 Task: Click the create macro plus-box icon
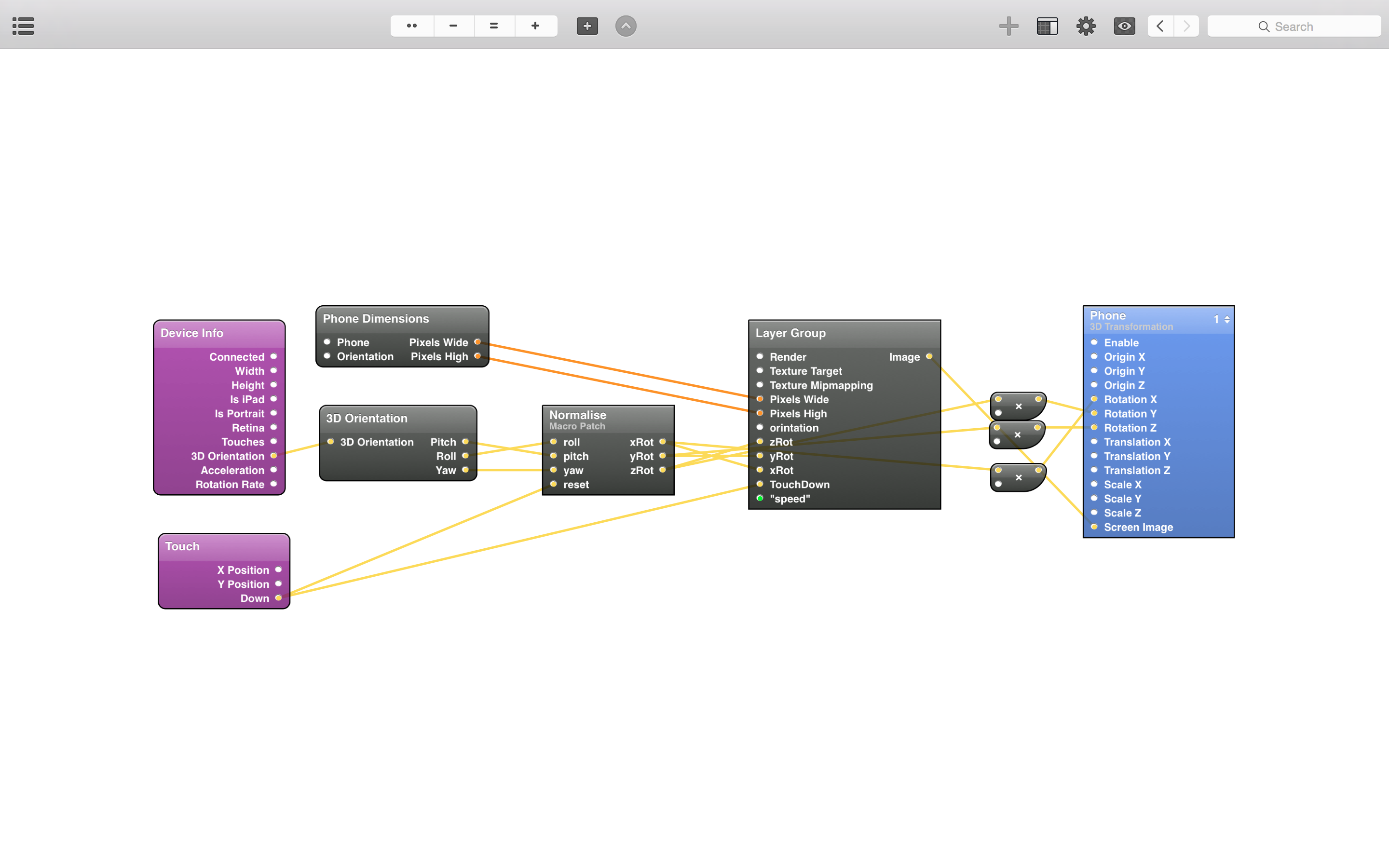pyautogui.click(x=587, y=26)
